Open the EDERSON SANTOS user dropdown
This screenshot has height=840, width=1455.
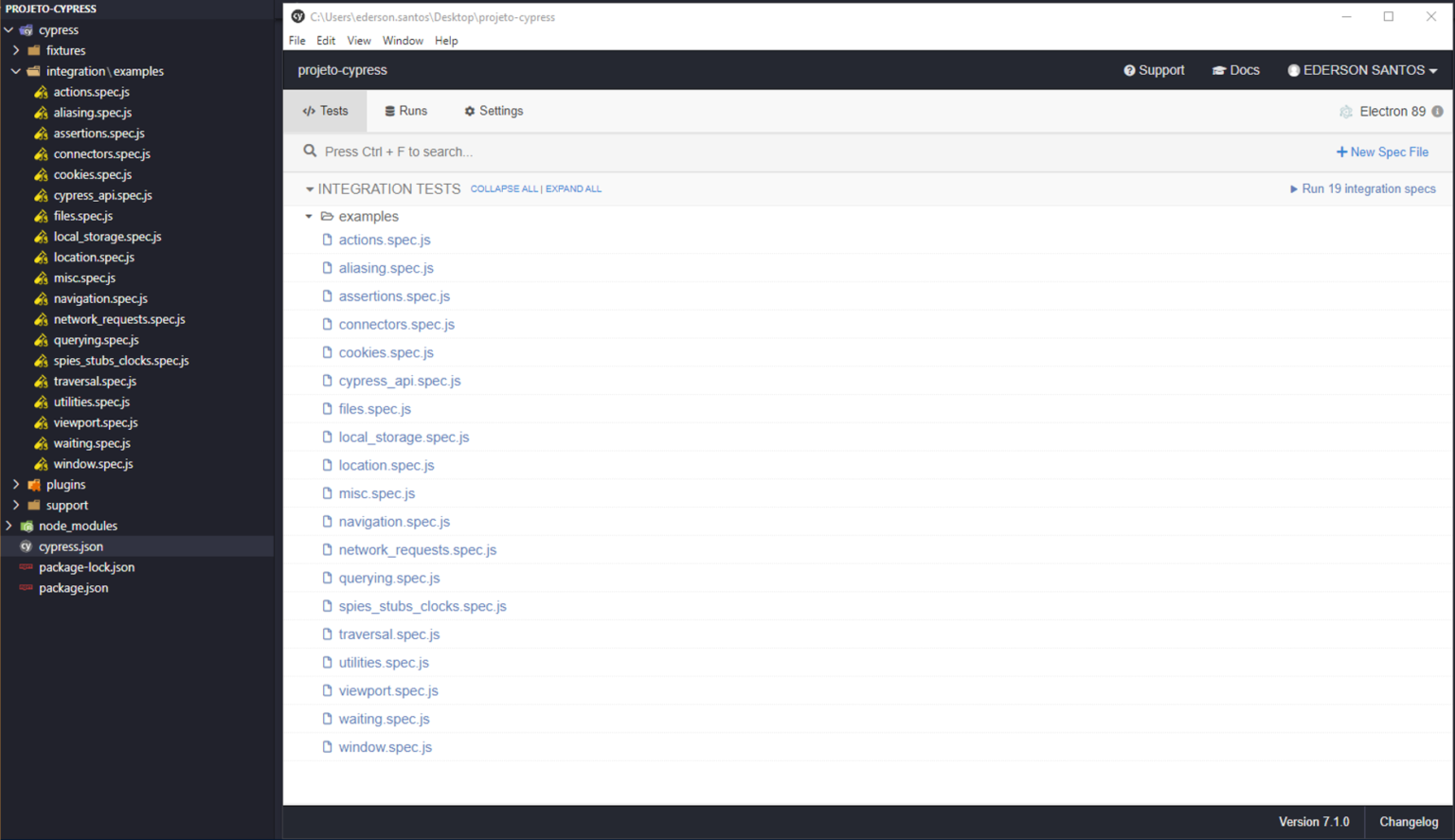coord(1362,71)
